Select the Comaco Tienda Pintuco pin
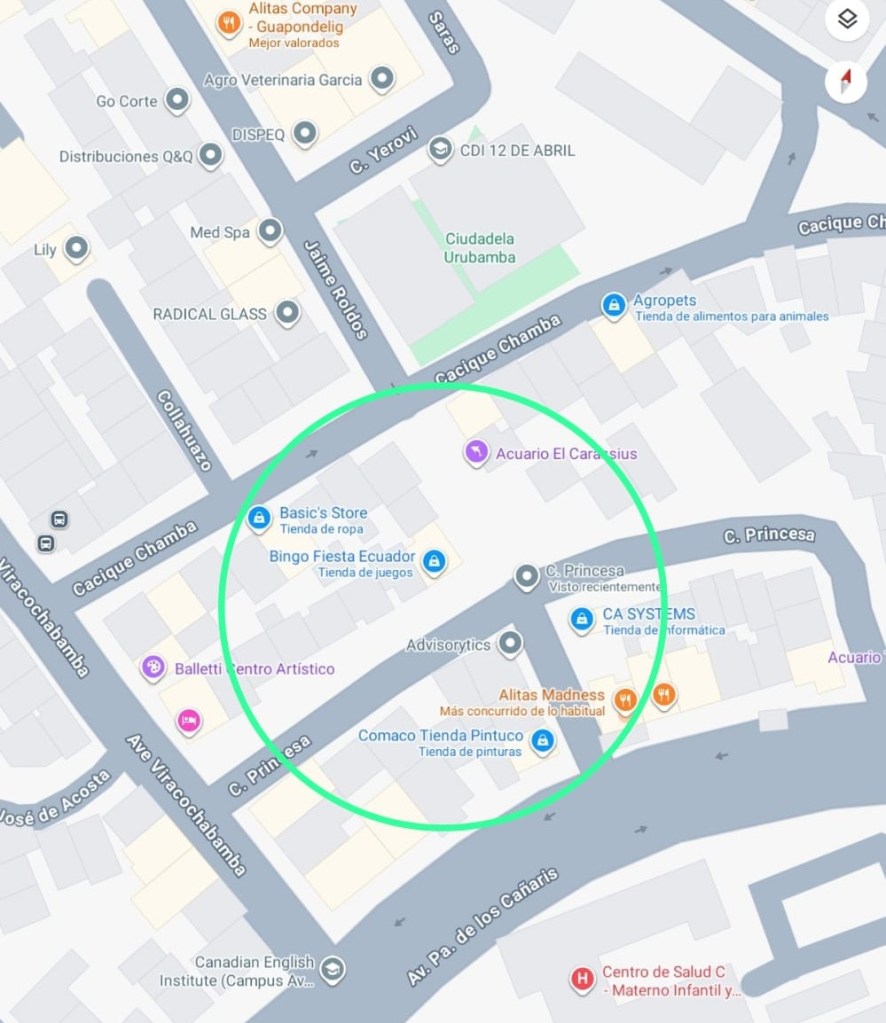The height and width of the screenshot is (1023, 886). [x=542, y=742]
